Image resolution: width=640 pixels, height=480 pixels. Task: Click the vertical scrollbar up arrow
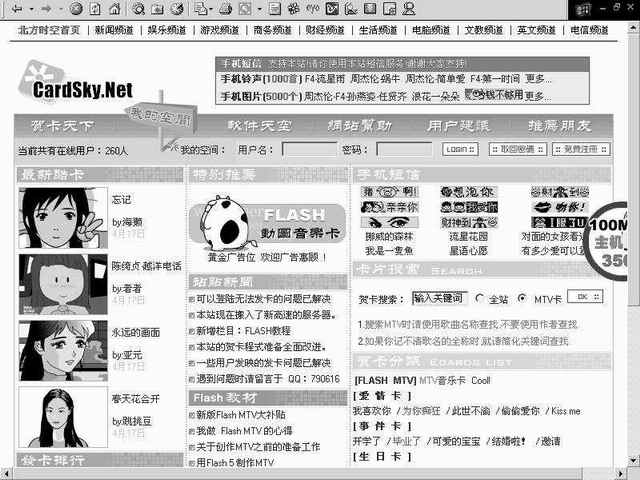633,29
